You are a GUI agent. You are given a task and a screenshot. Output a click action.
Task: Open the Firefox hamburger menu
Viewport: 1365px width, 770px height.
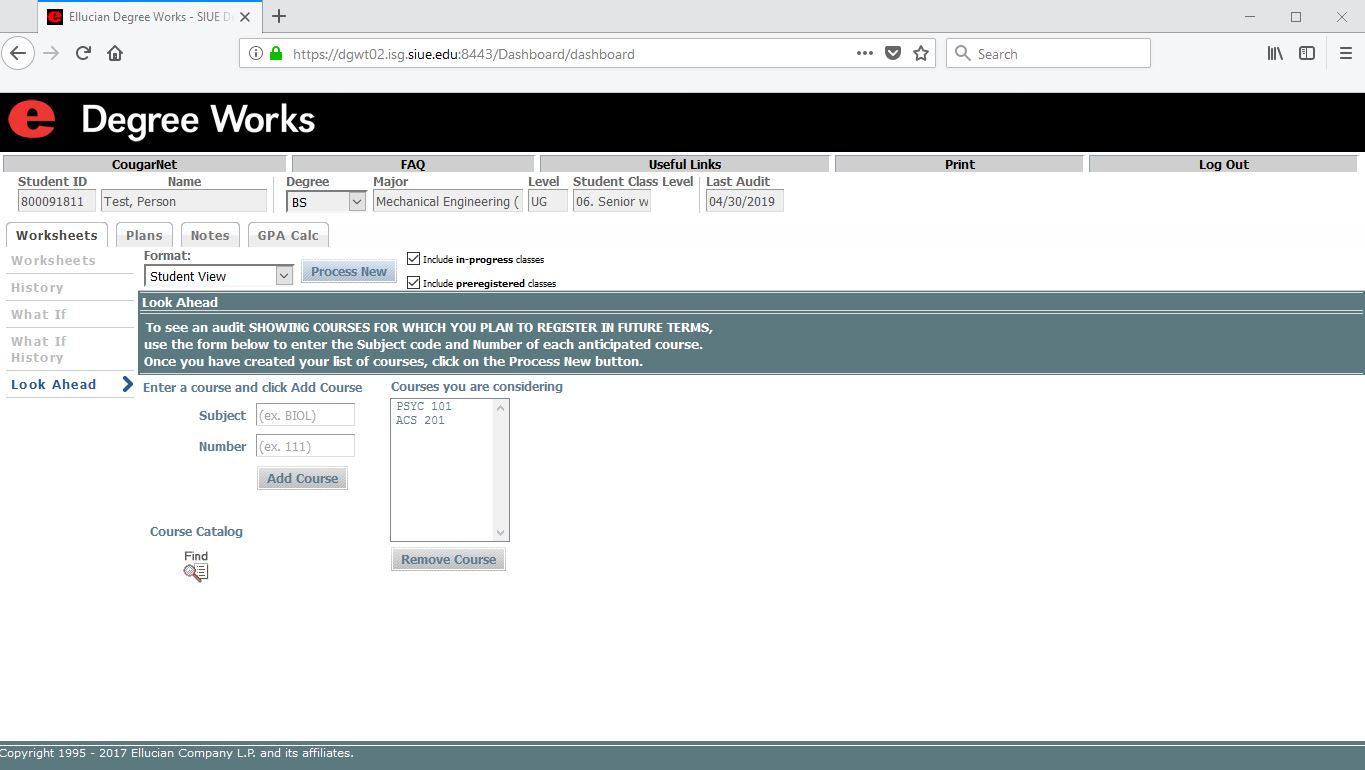click(x=1345, y=54)
